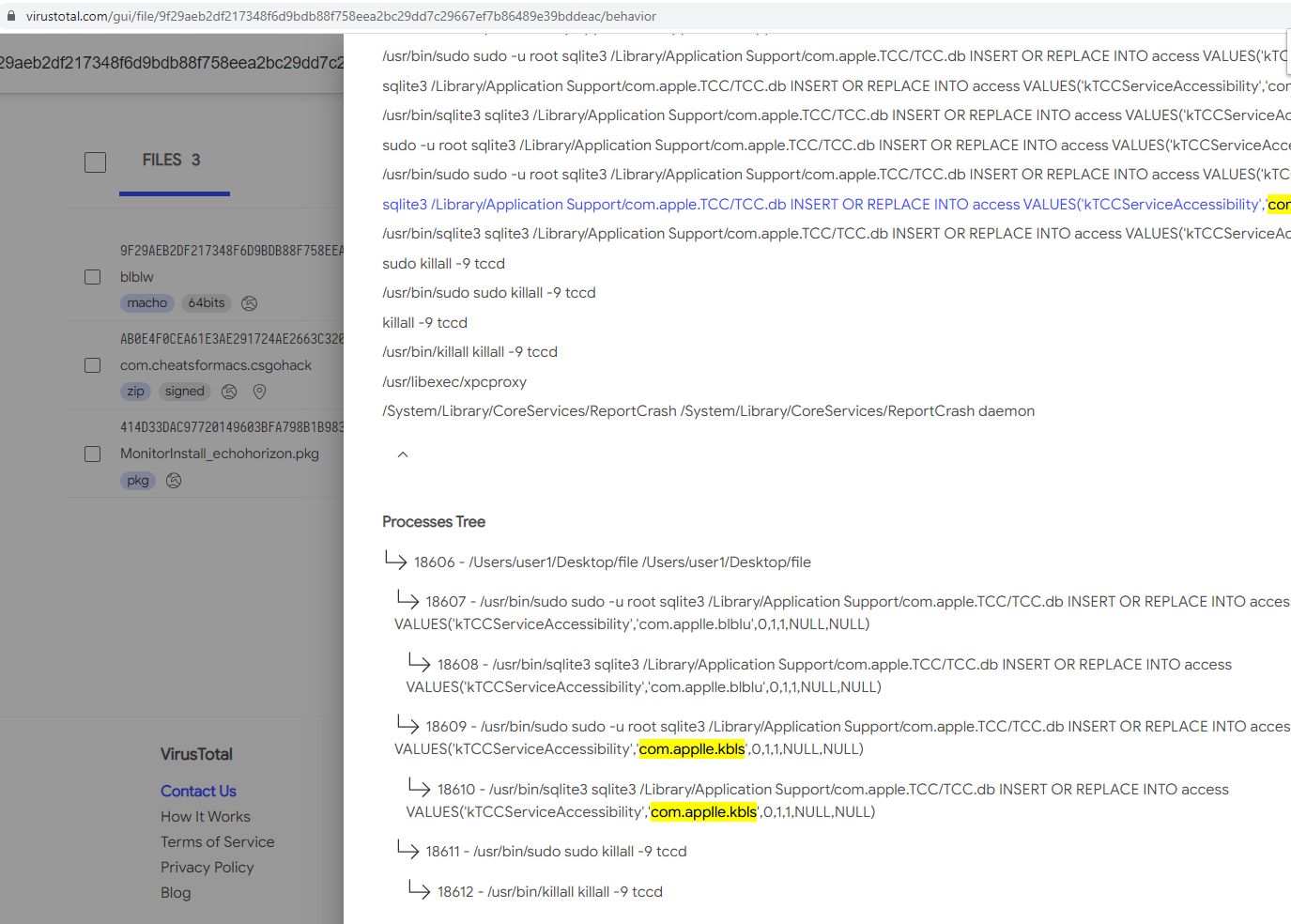Viewport: 1291px width, 924px height.
Task: Click the virustotal.com URL in address bar
Action: (x=341, y=16)
